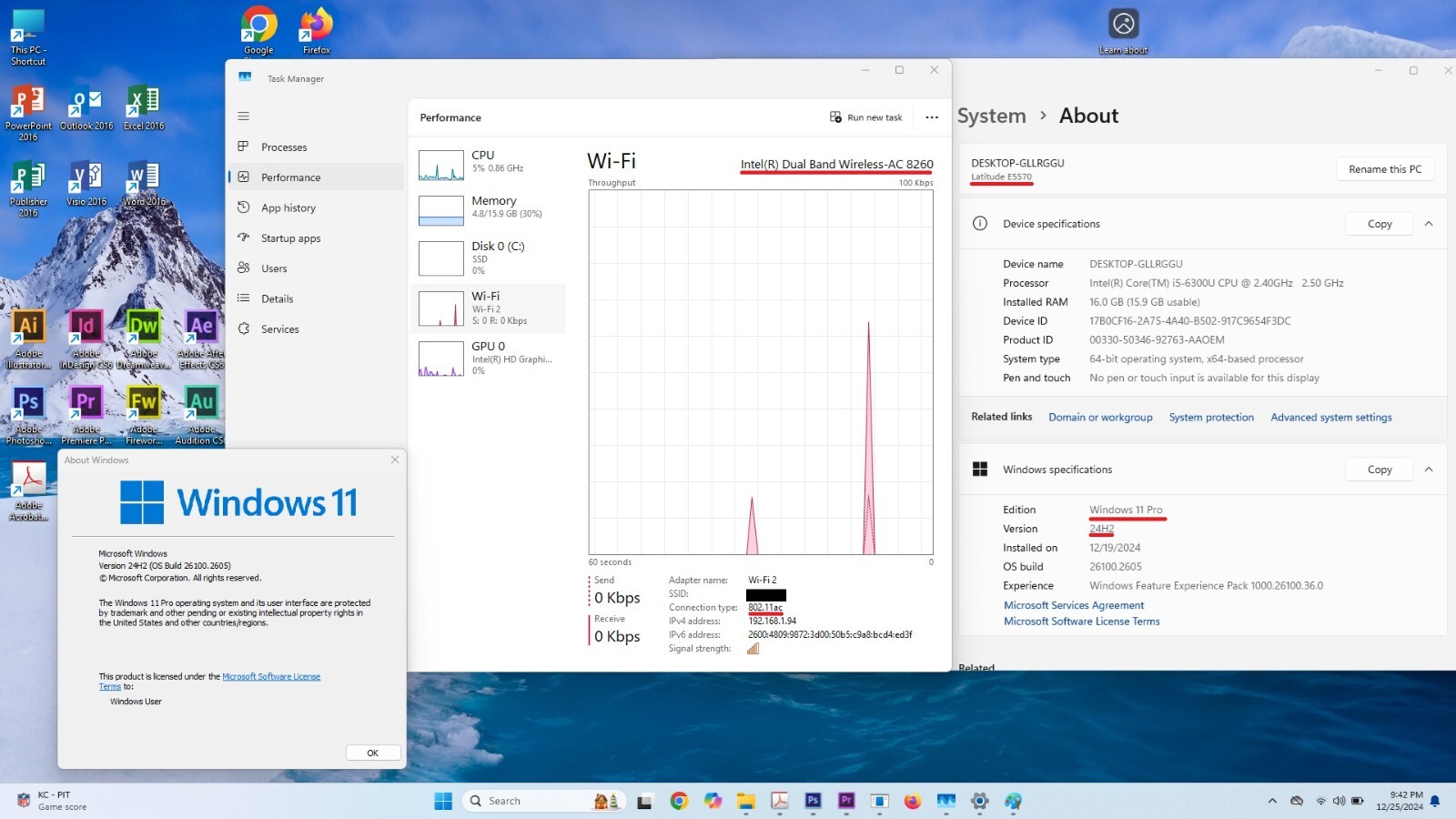Viewport: 1456px width, 819px height.
Task: Select Performance in Task Manager sidebar
Action: pos(316,177)
